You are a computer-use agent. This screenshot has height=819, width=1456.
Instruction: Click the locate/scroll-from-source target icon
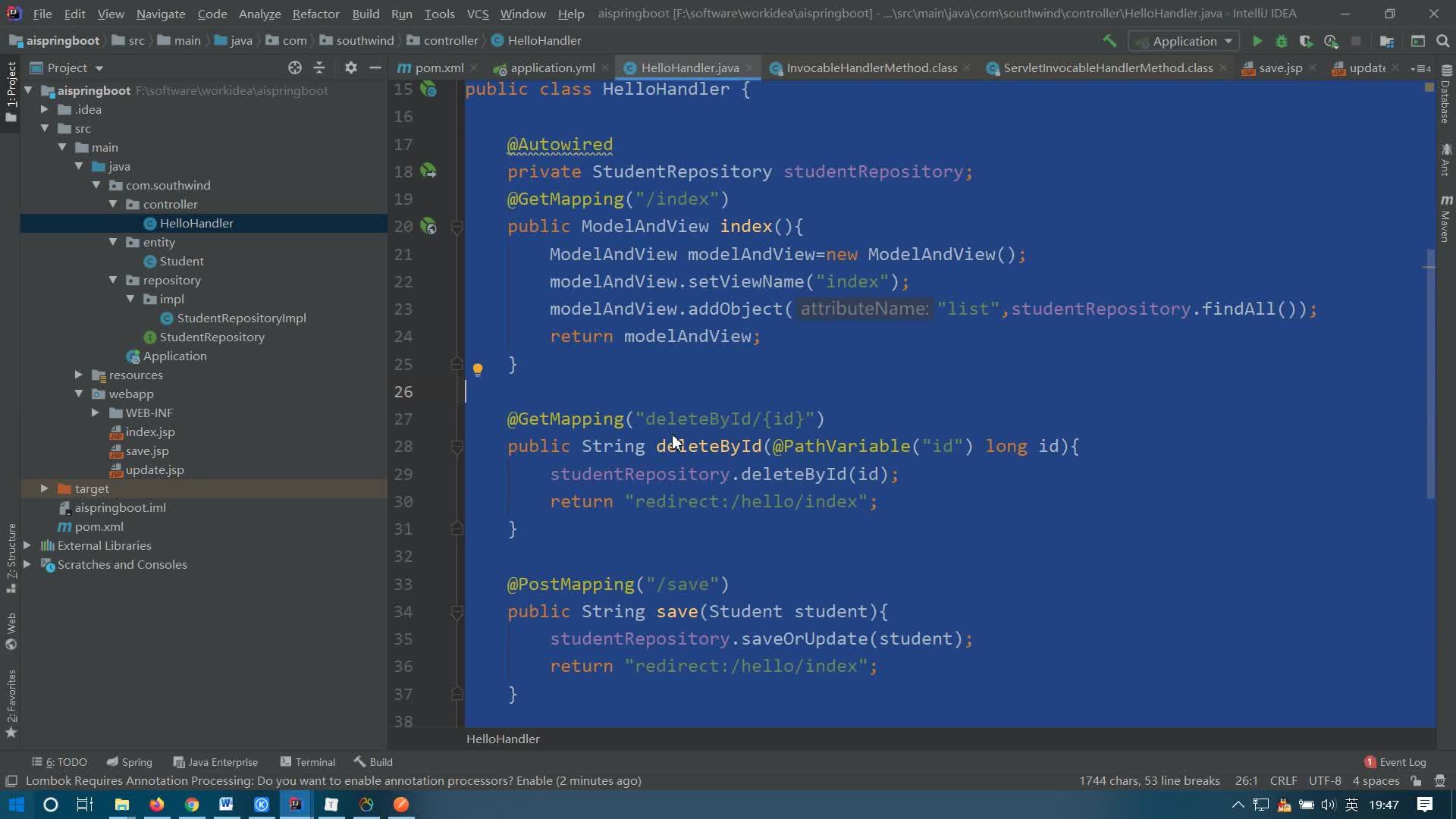(295, 67)
